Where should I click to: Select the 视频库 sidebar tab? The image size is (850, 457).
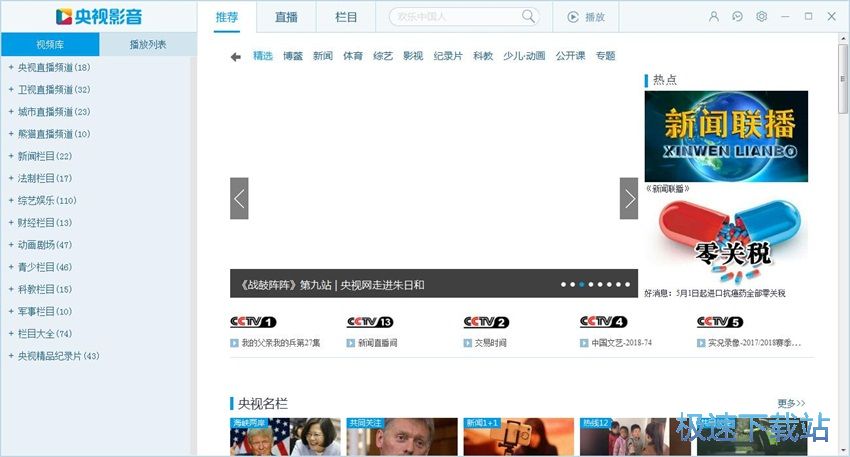(x=50, y=44)
